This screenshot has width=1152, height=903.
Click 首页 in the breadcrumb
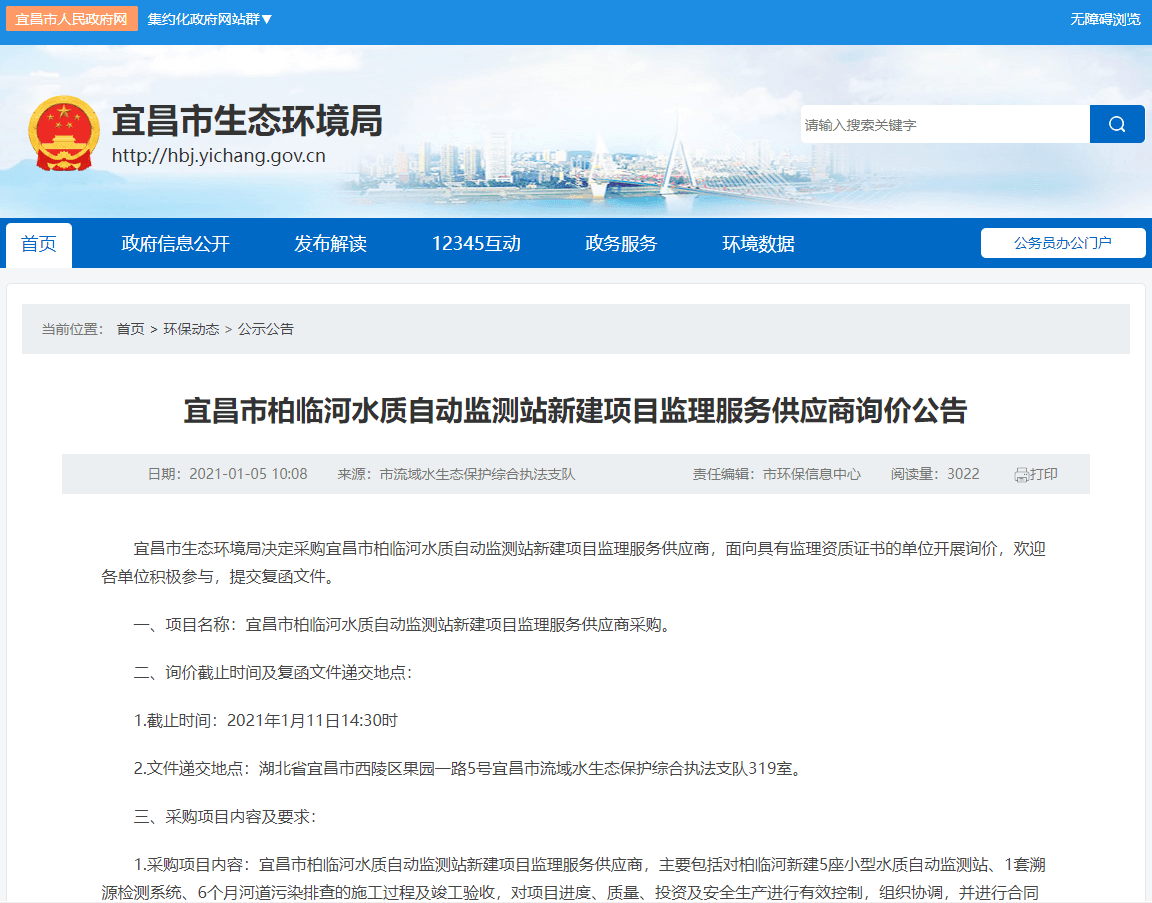[x=130, y=329]
